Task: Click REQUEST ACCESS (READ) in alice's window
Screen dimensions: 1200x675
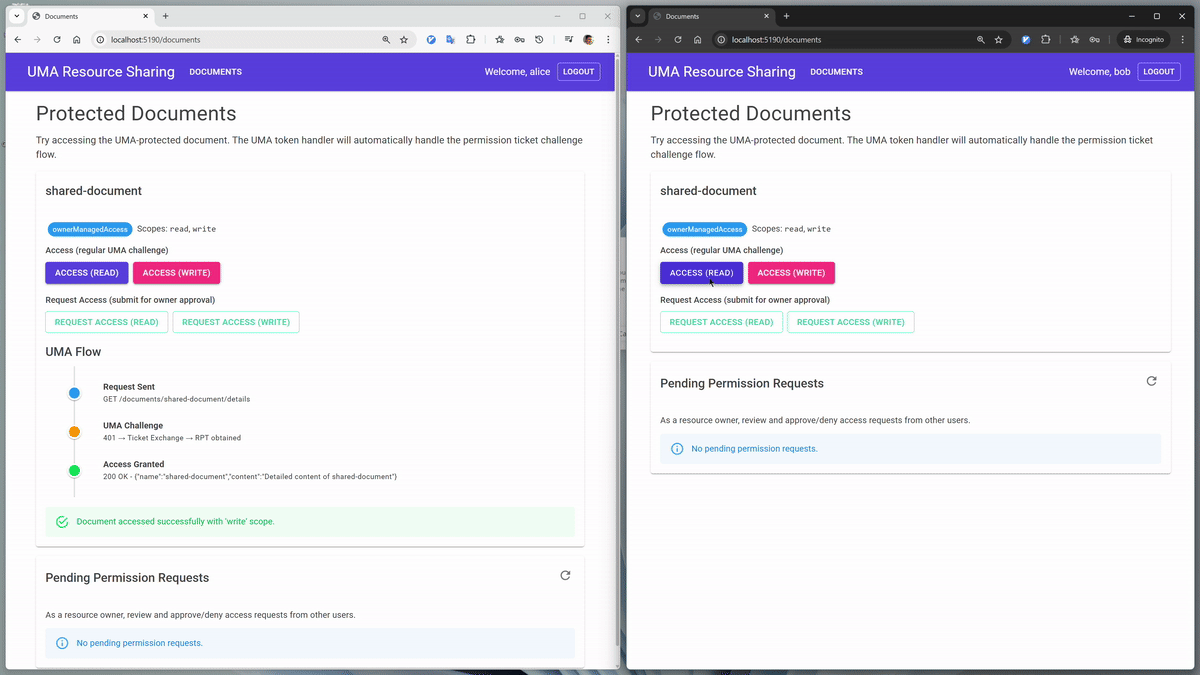Action: [106, 322]
